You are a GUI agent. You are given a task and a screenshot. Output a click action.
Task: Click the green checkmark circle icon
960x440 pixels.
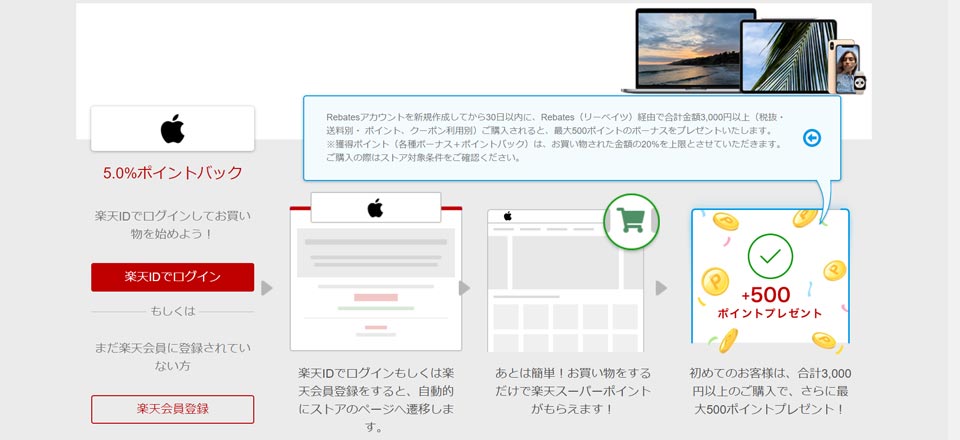click(770, 256)
